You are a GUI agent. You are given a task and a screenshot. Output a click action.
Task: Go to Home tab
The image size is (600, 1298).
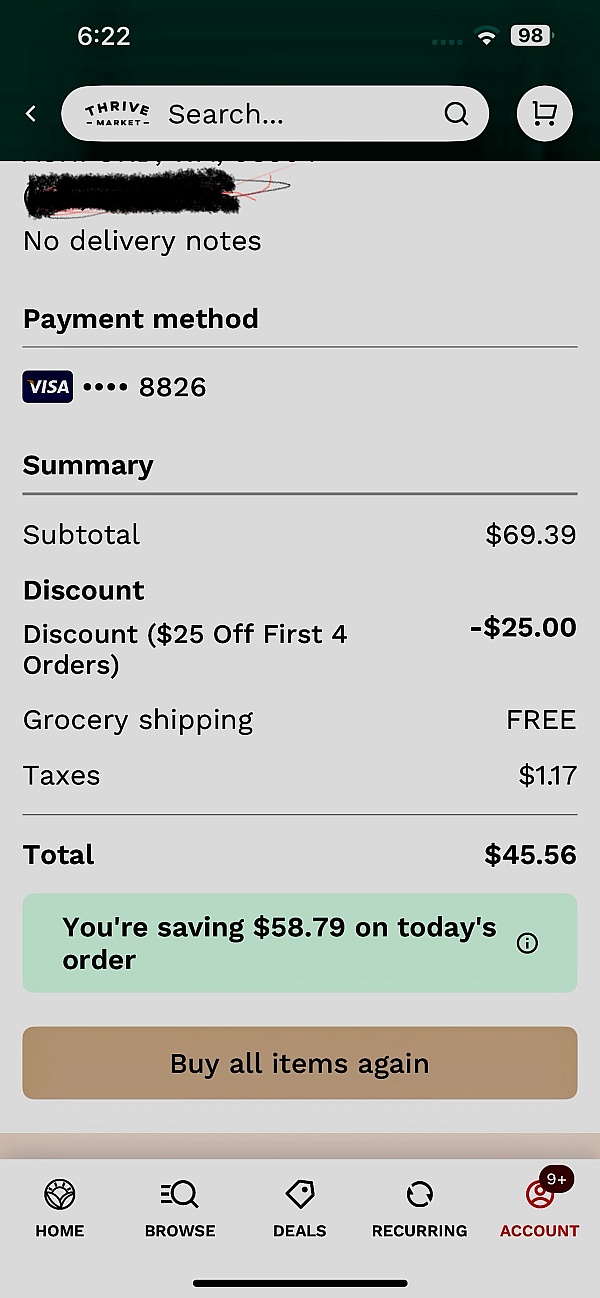[x=60, y=1208]
